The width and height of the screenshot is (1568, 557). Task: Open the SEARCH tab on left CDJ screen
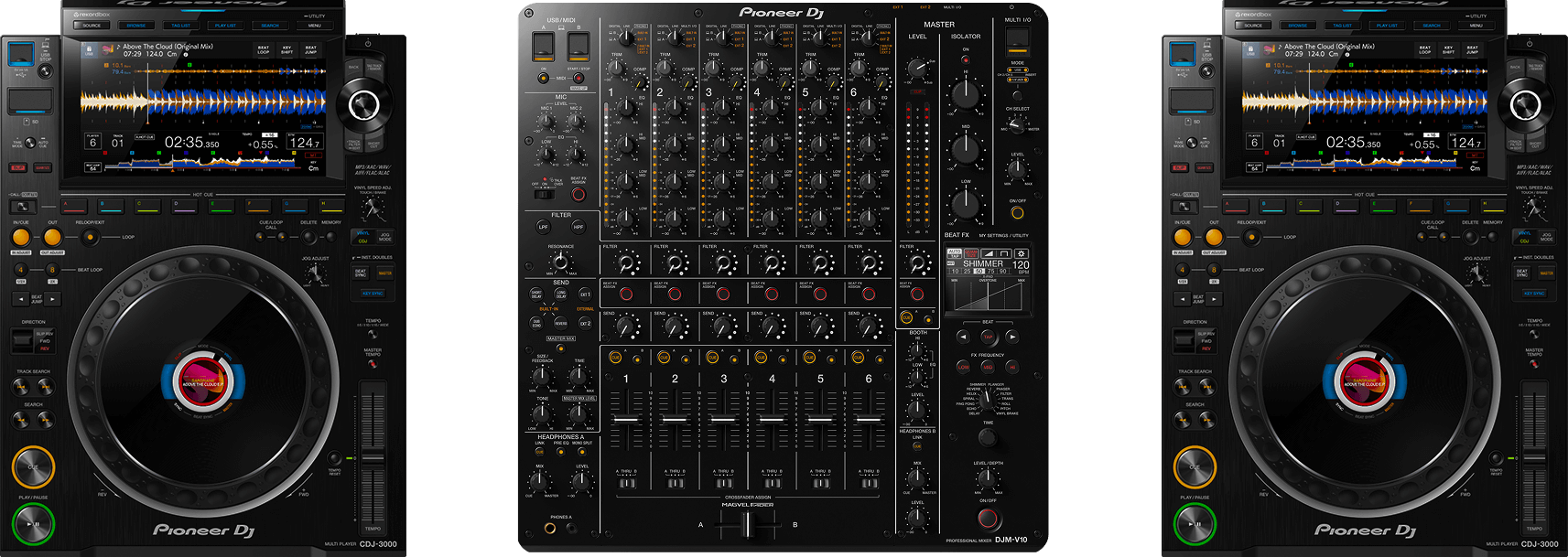click(x=270, y=26)
